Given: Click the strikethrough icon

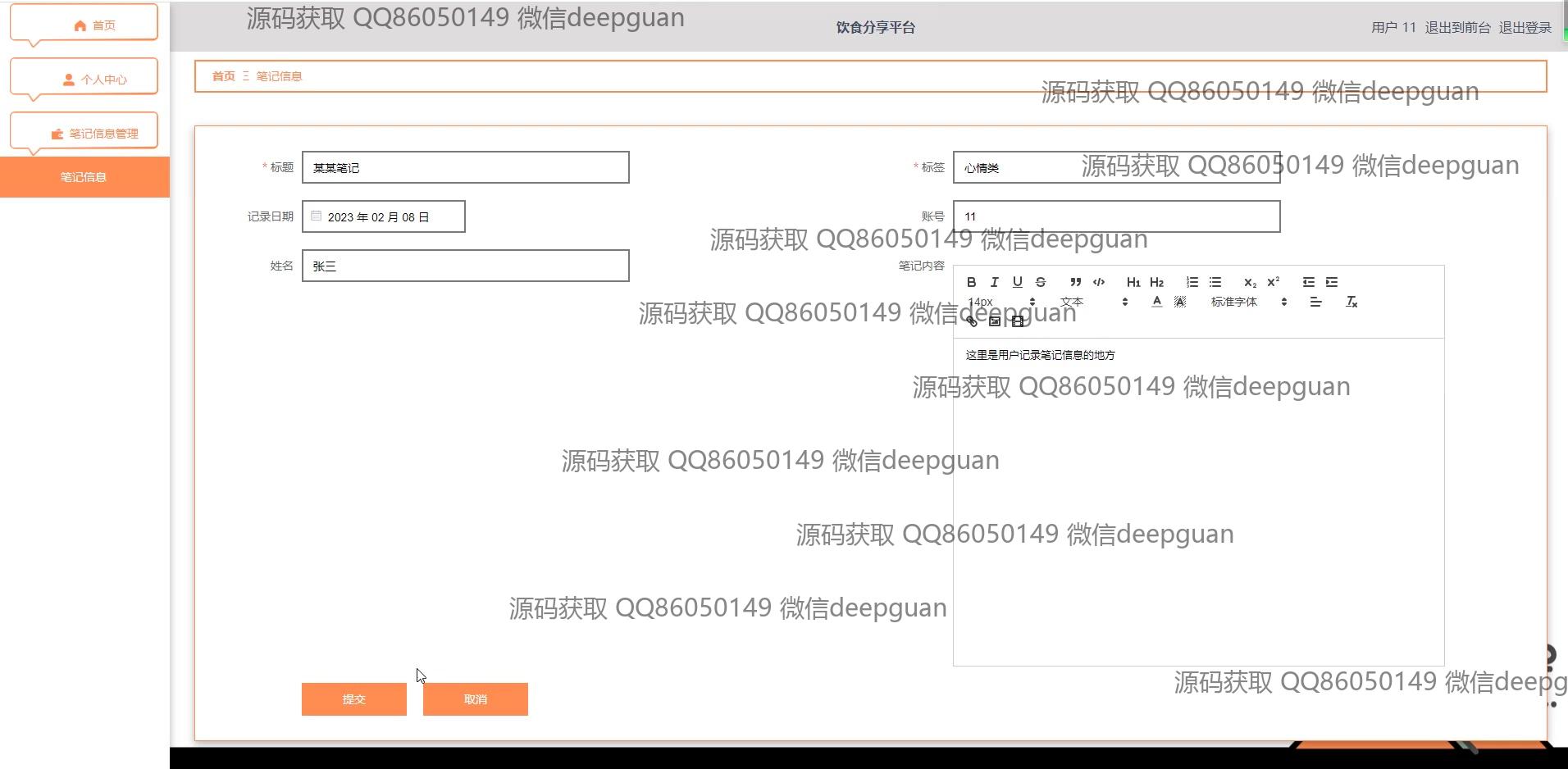Looking at the screenshot, I should pyautogui.click(x=1041, y=282).
